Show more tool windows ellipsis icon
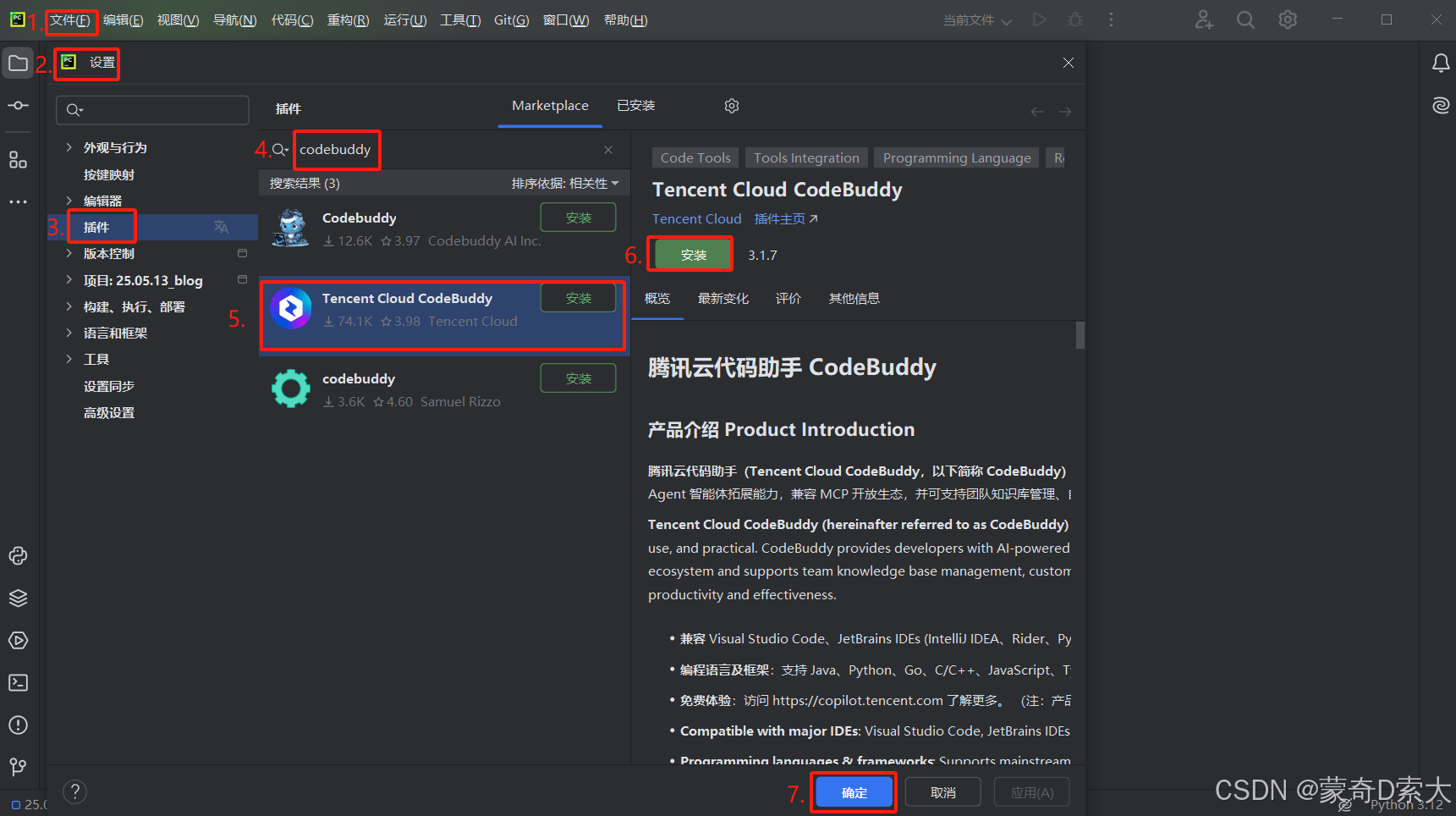Viewport: 1456px width, 816px height. [18, 201]
